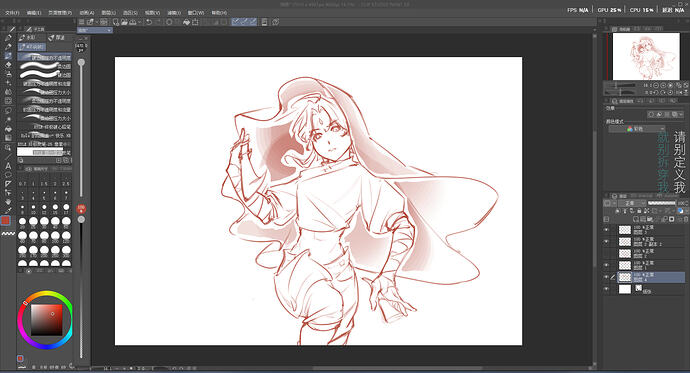The image size is (690, 373).
Task: Open the 滤镜(I) Filter menu
Action: [174, 13]
